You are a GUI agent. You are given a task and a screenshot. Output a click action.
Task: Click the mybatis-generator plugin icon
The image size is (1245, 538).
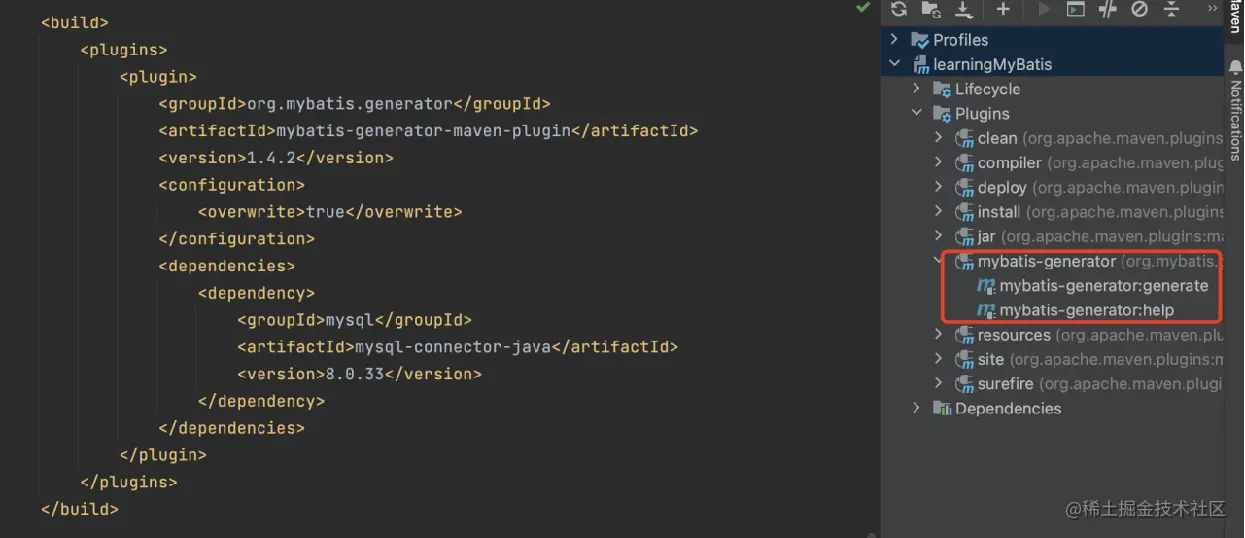coord(964,261)
